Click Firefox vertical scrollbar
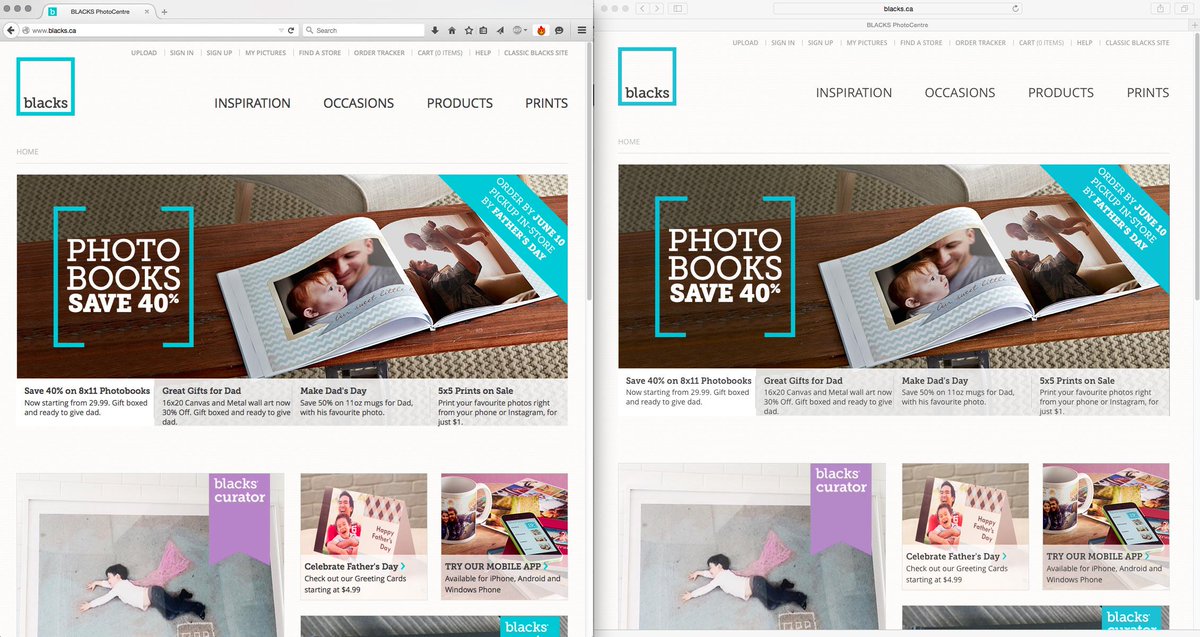The image size is (1200, 637). pos(589,170)
